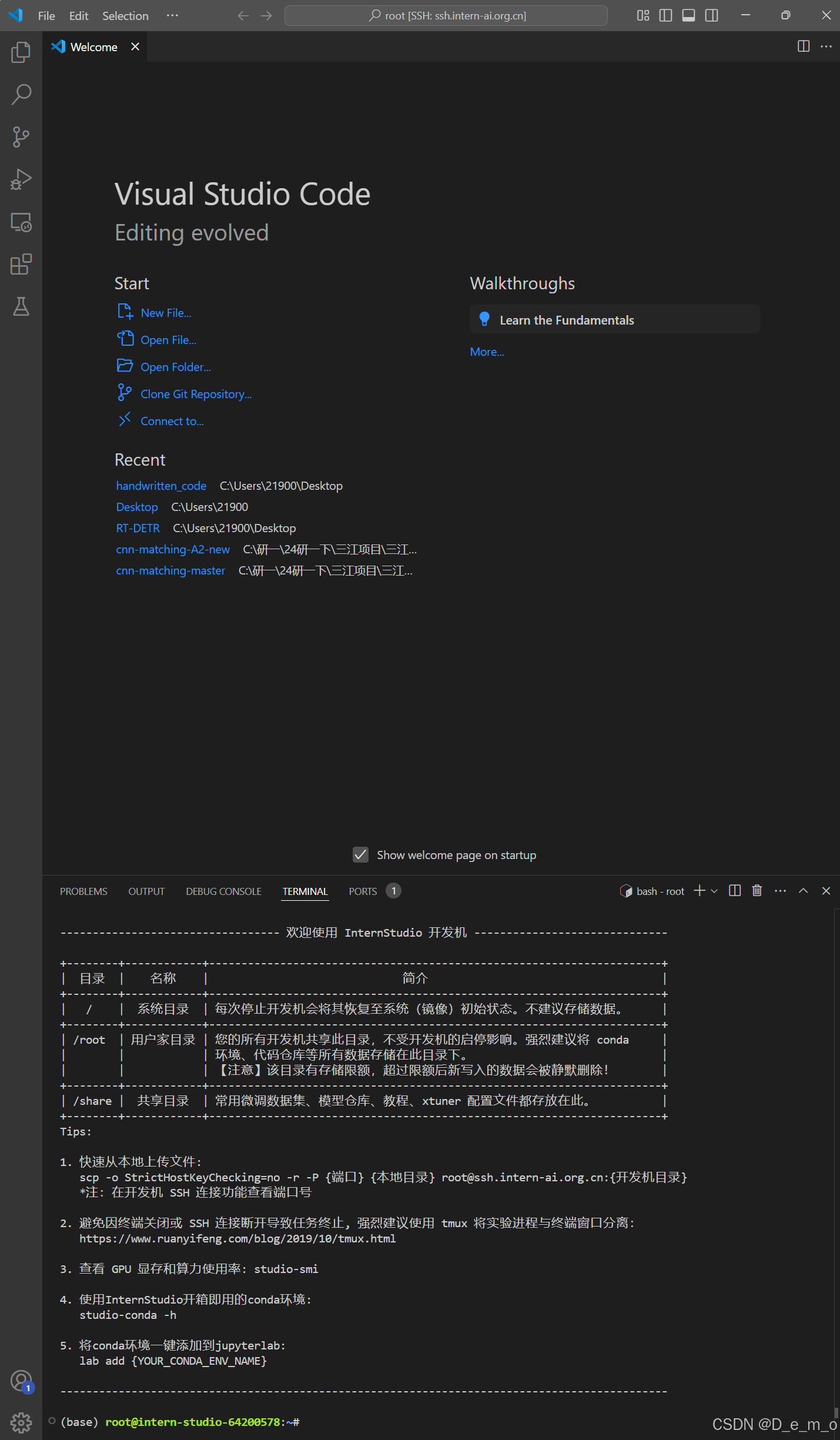Go back with the left arrow
840x1440 pixels.
[243, 16]
